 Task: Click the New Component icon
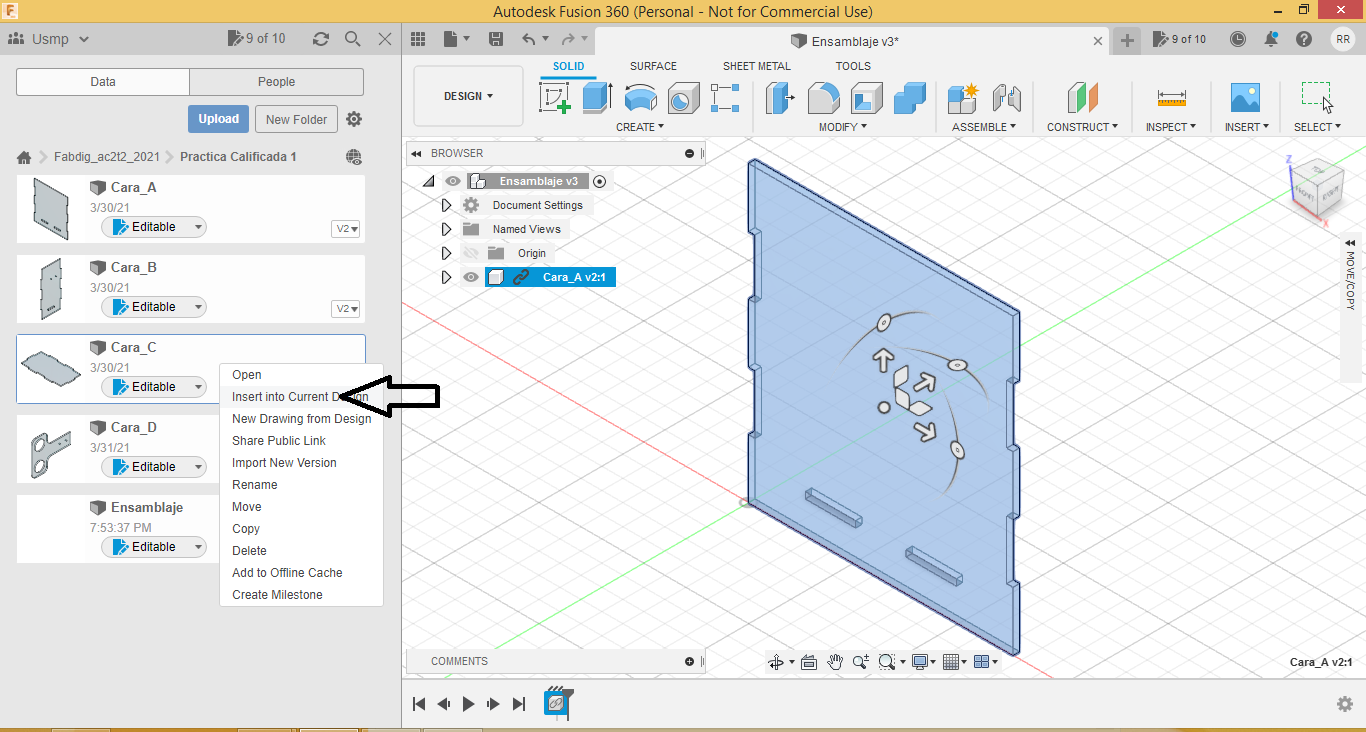[963, 98]
